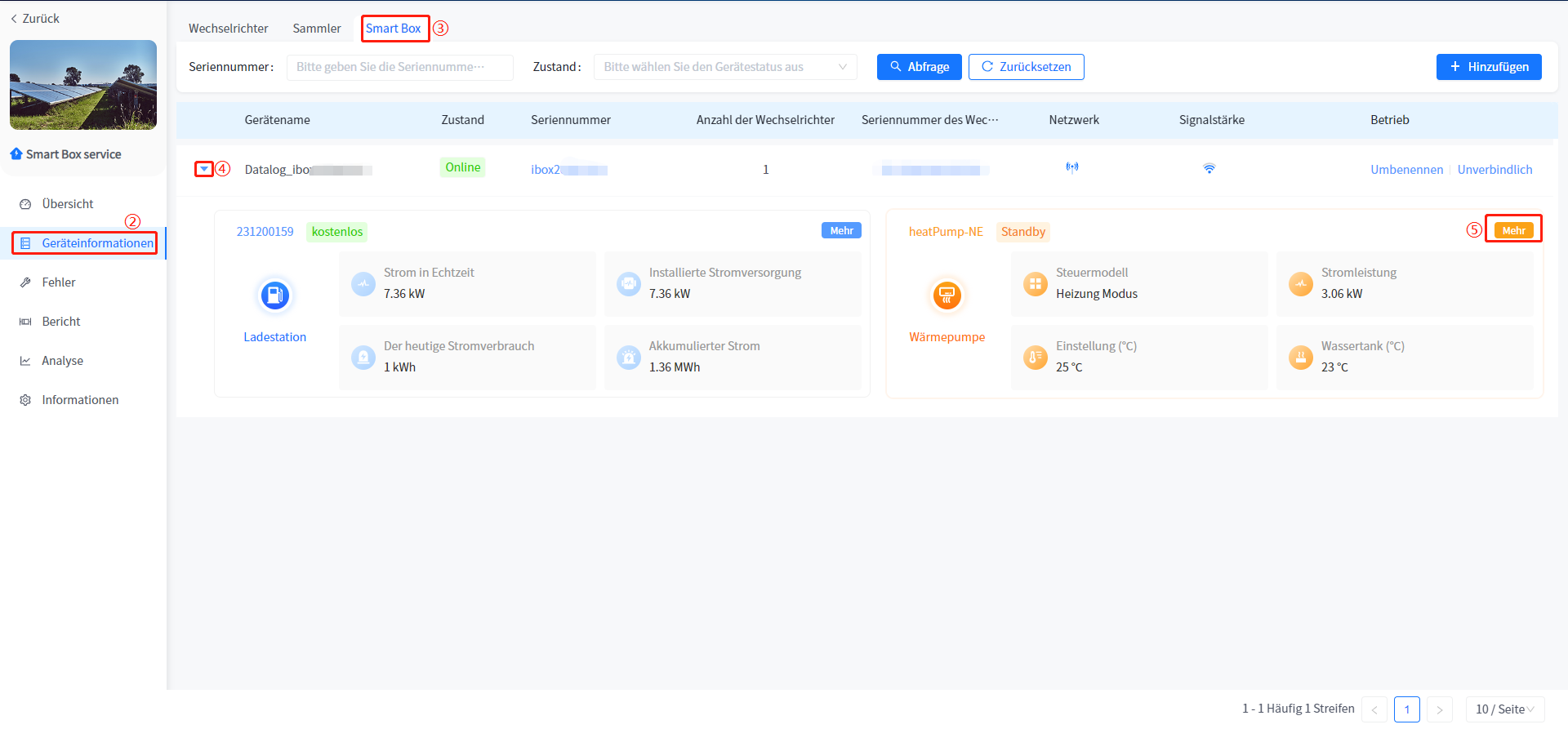
Task: Click the Signalstärke column header
Action: point(1212,120)
